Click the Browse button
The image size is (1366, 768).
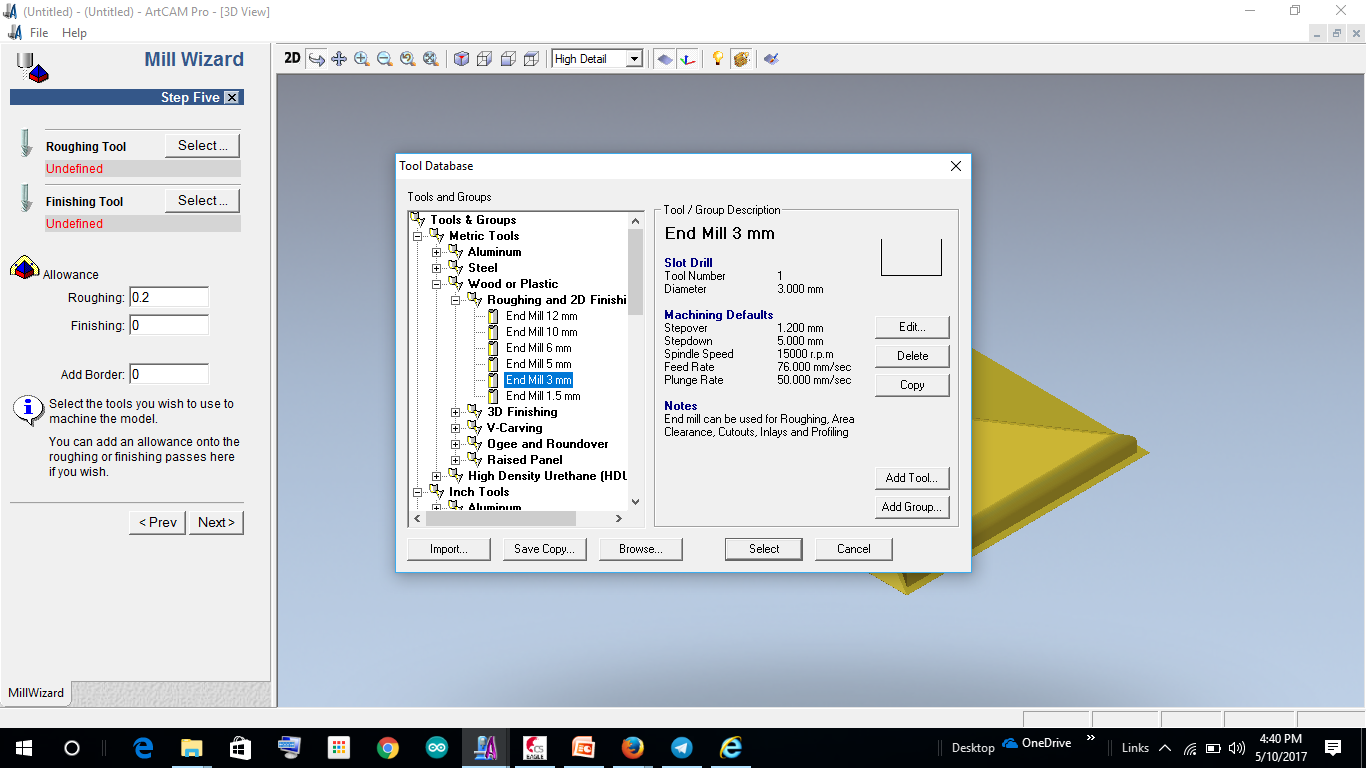[x=640, y=549]
